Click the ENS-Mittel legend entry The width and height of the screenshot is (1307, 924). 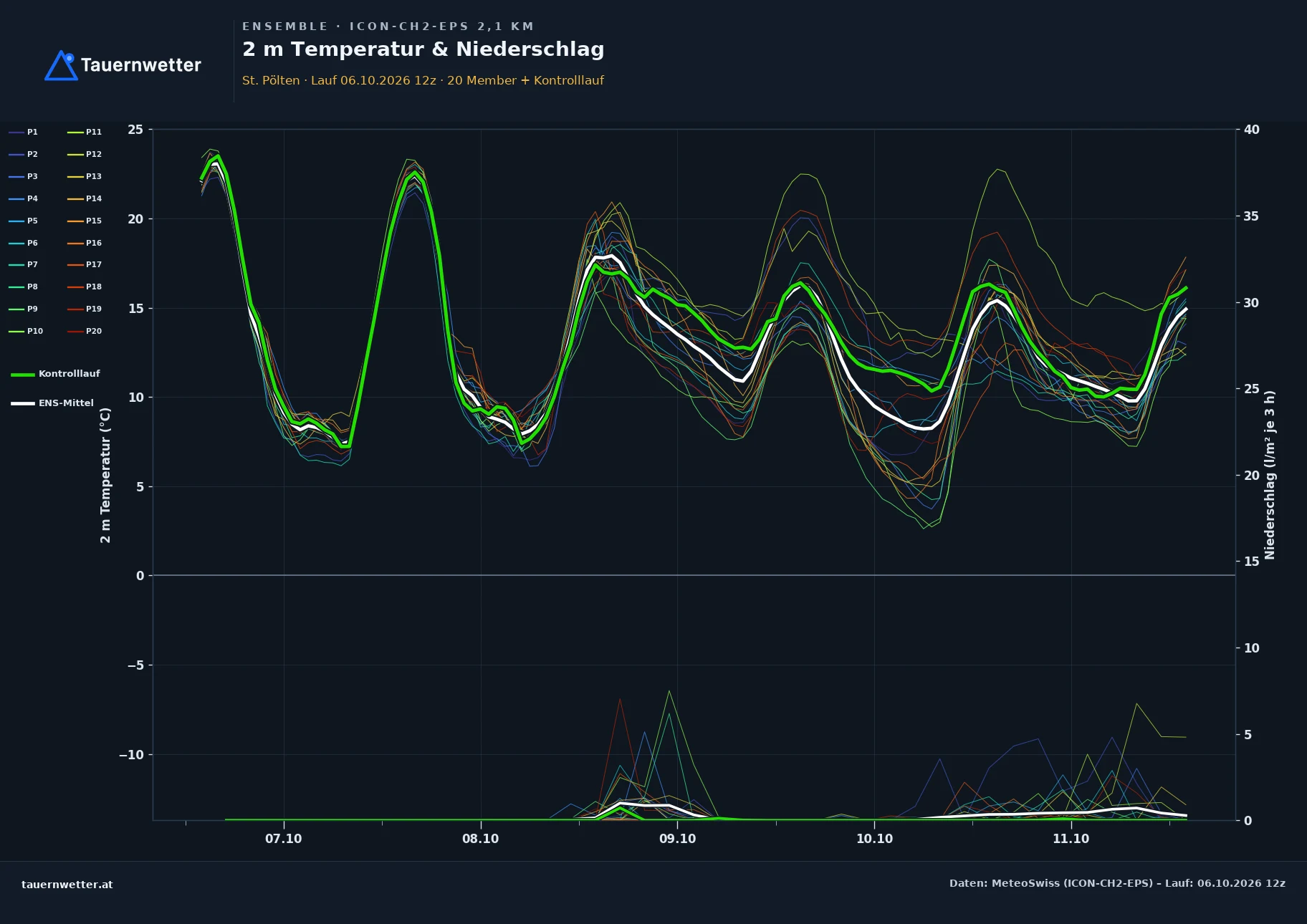[52, 403]
